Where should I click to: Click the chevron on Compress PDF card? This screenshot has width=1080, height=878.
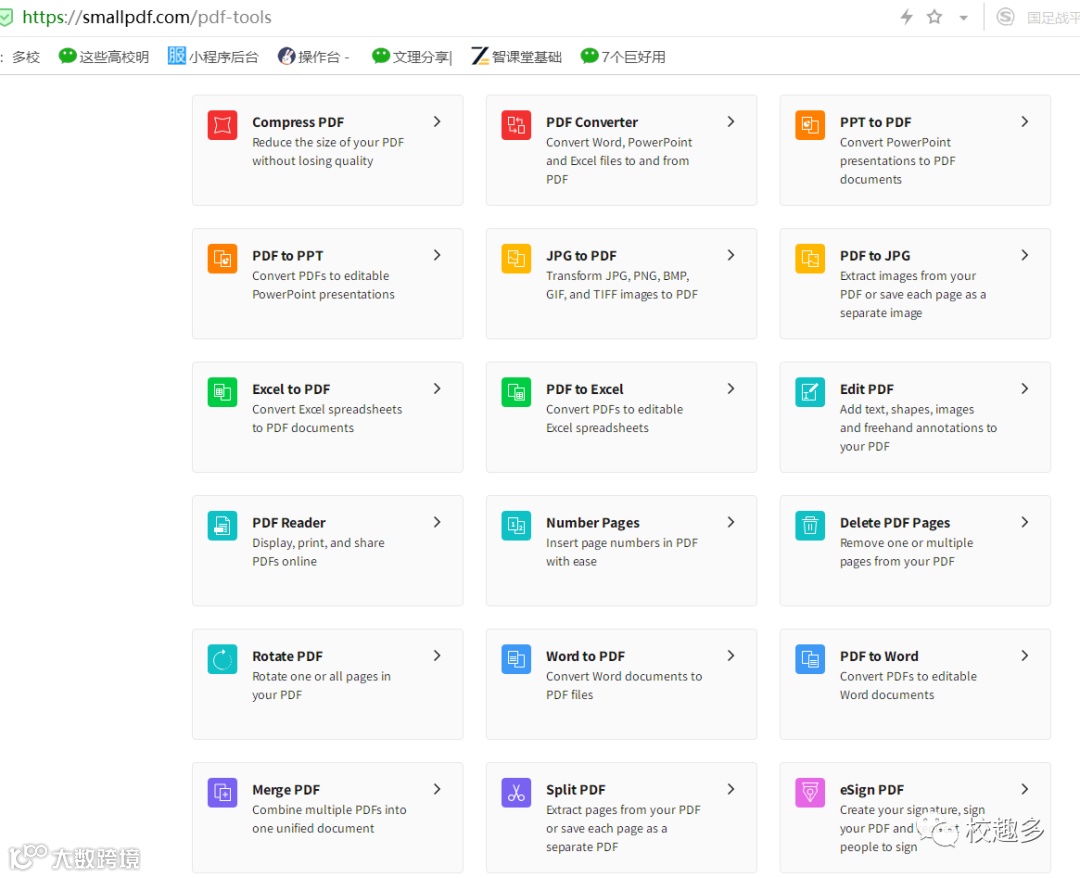437,122
